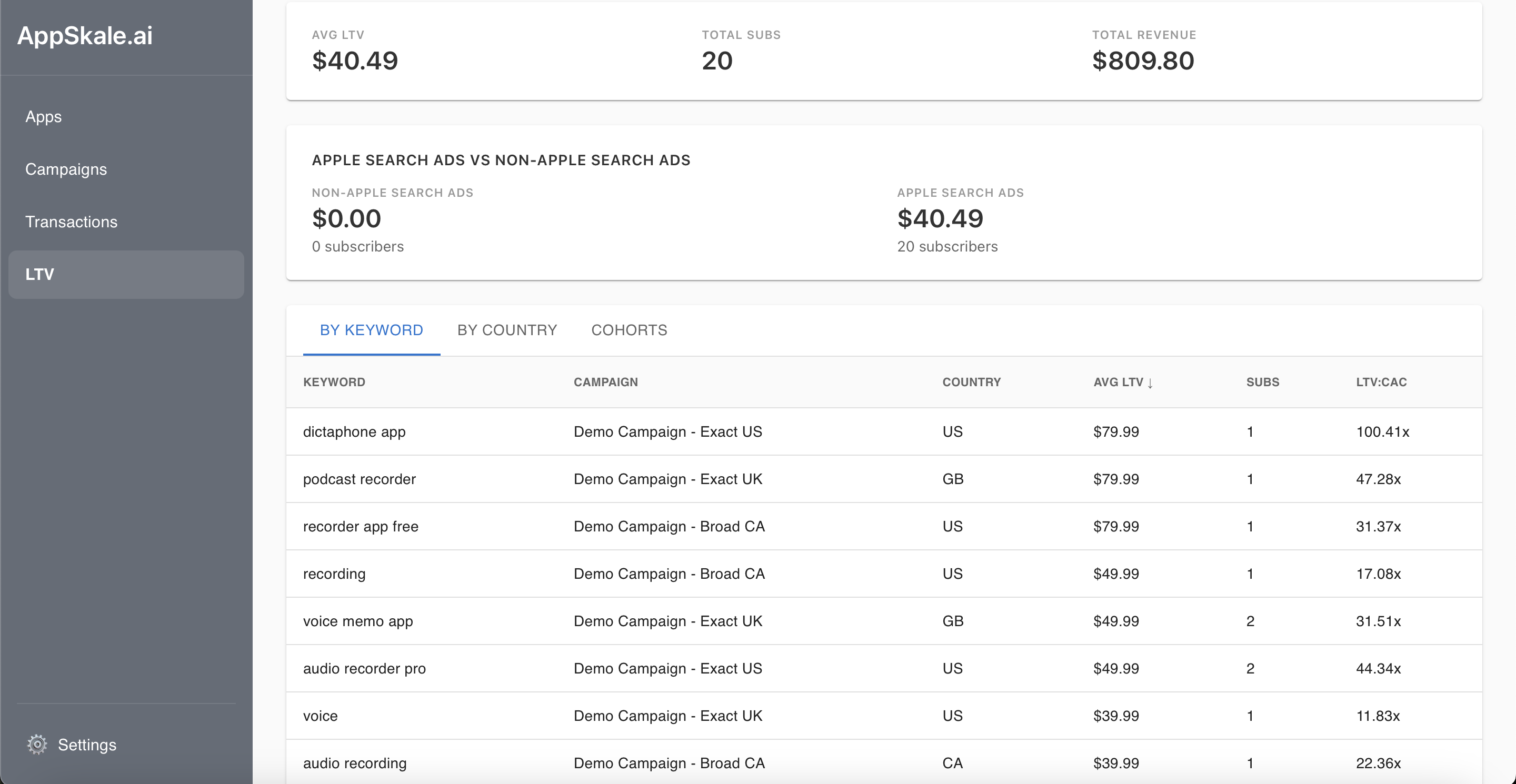Click the dictaphone app keyword row
1516x784 pixels.
pyautogui.click(x=354, y=431)
